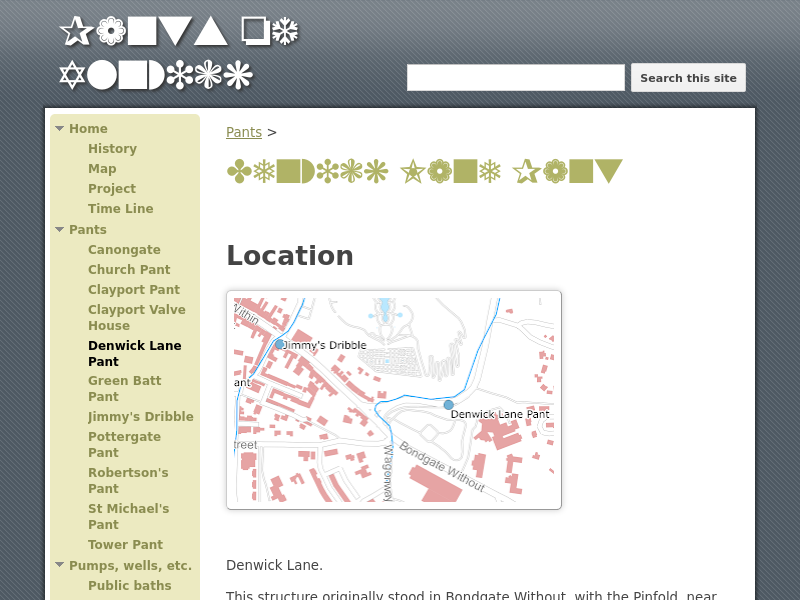Select Canongate in the sidebar
Screen dimensions: 800x600
tap(124, 250)
